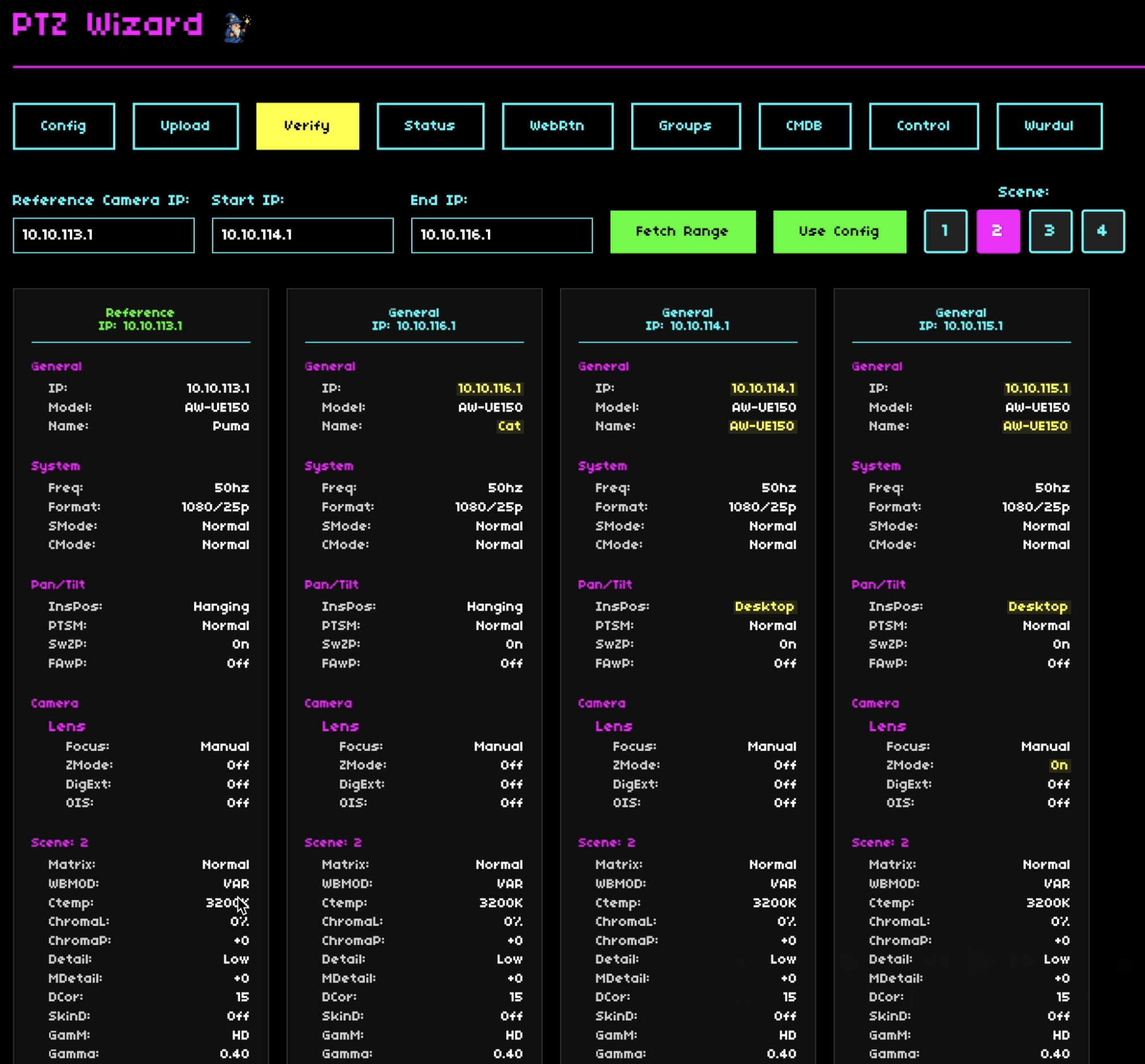
Task: Click the Reference Camera IP field
Action: 104,235
